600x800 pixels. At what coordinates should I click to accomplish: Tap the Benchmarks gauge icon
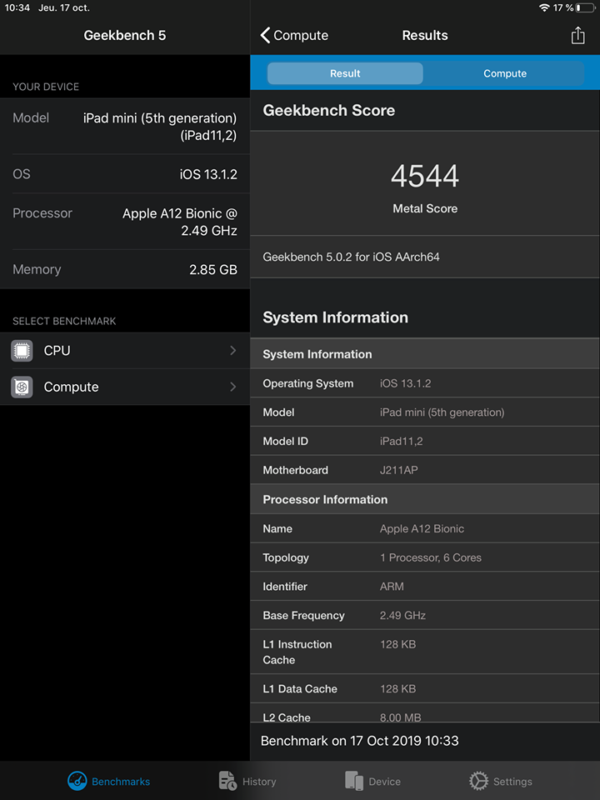77,781
